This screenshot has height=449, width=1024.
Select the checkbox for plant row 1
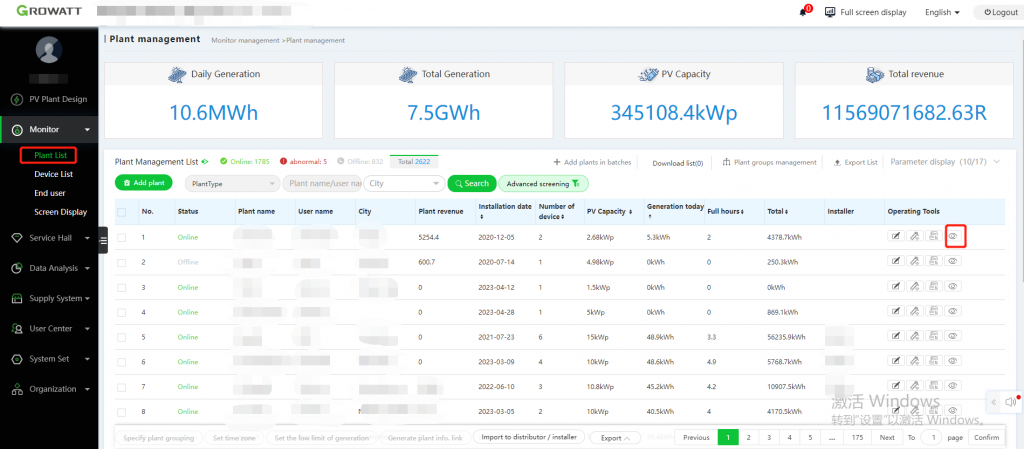pyautogui.click(x=121, y=238)
